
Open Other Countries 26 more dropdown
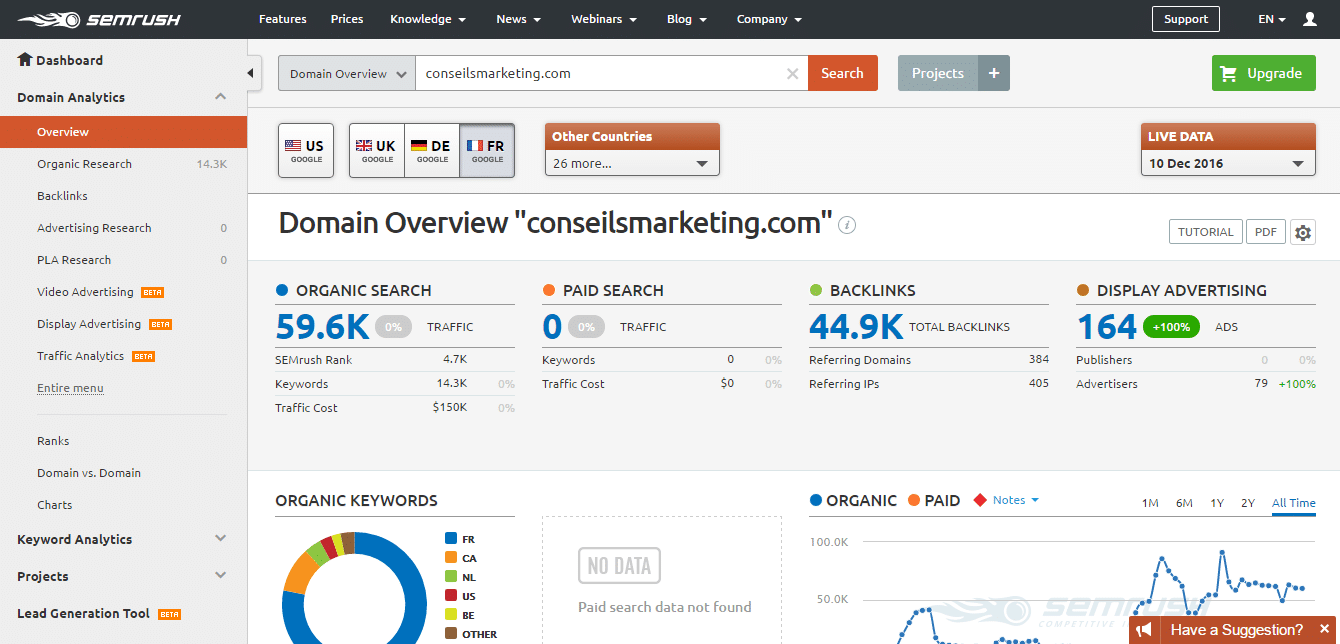632,163
